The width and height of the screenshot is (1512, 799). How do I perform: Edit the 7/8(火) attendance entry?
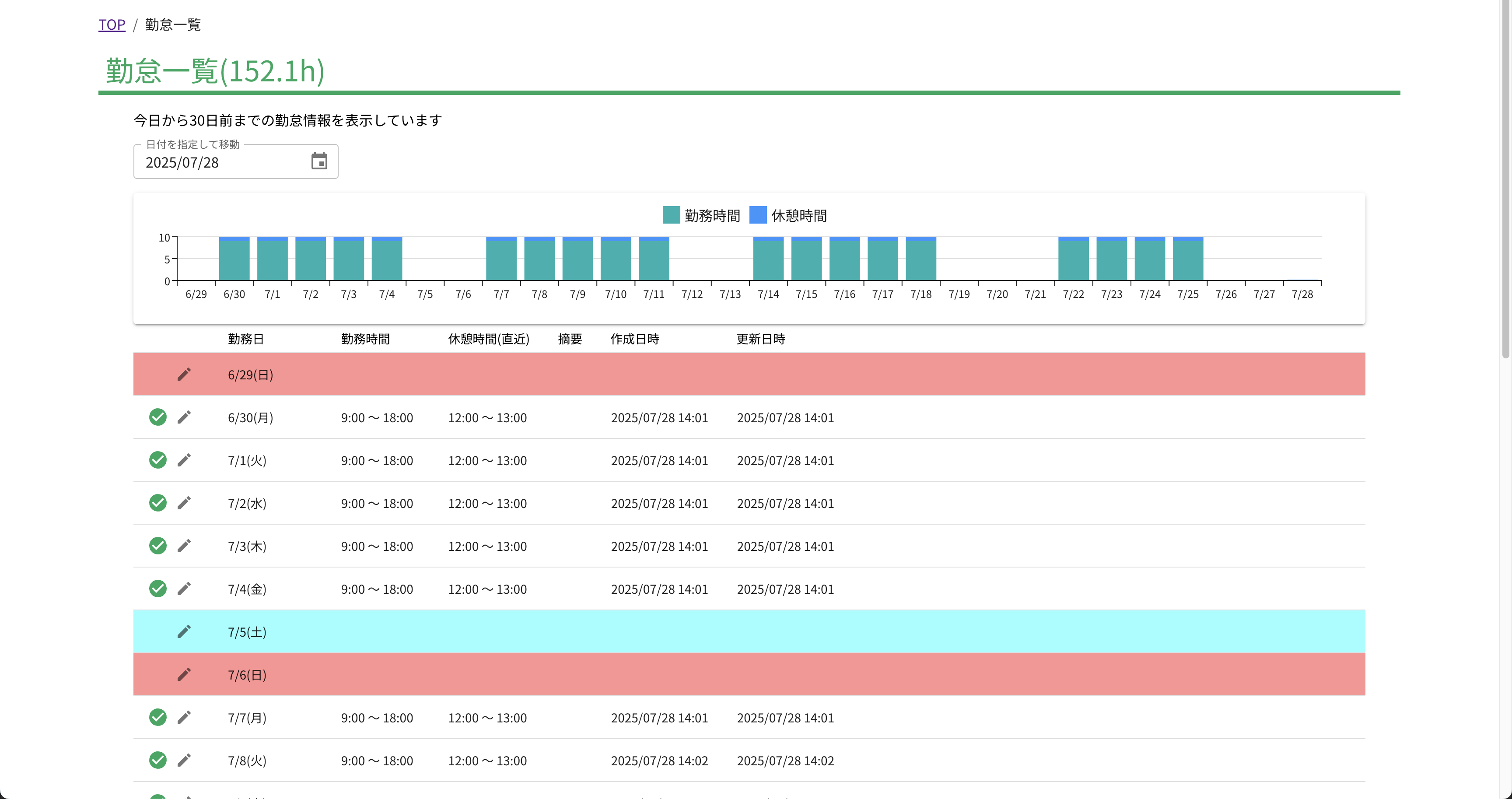point(184,760)
